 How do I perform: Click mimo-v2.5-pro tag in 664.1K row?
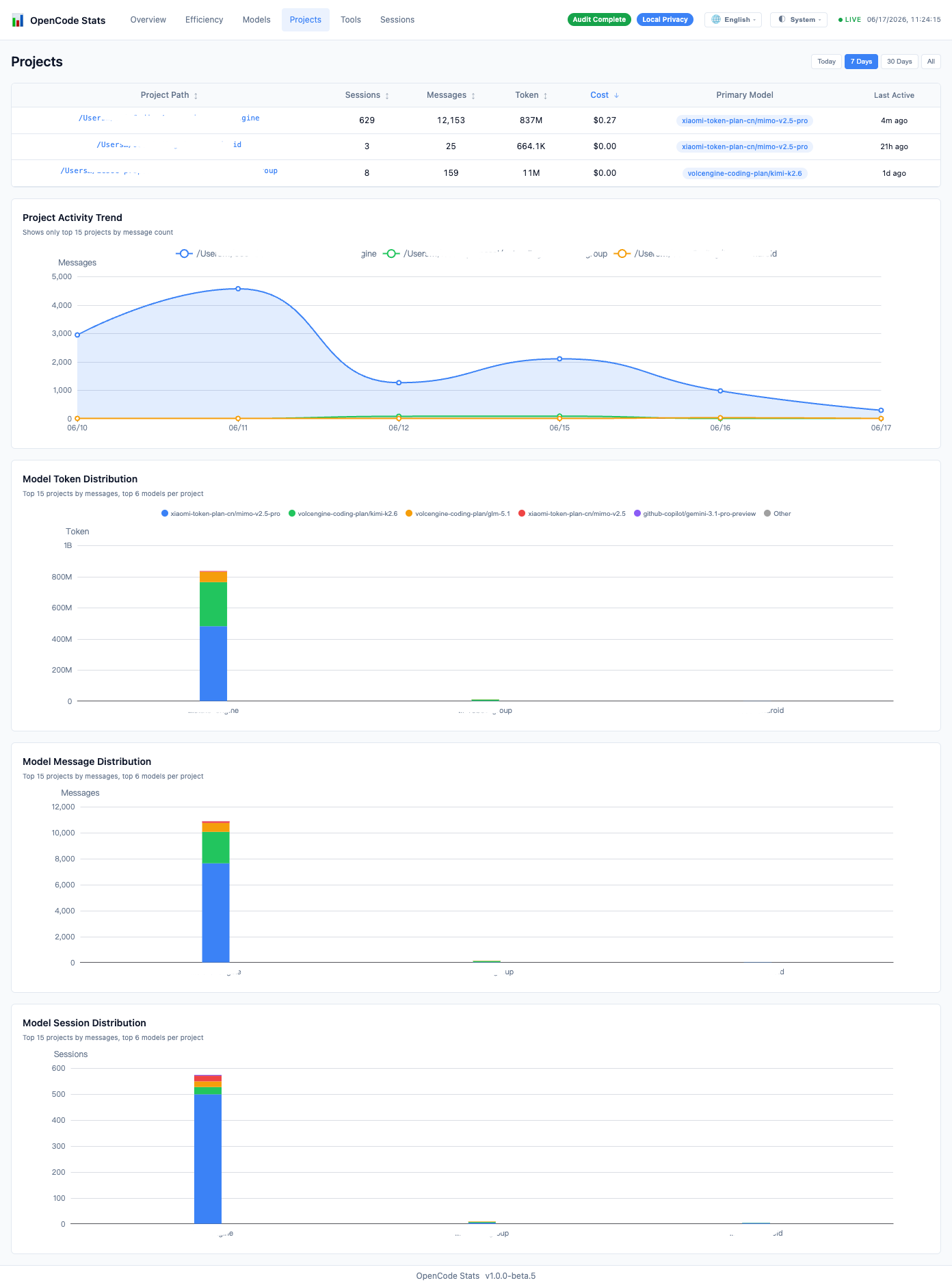click(x=745, y=146)
